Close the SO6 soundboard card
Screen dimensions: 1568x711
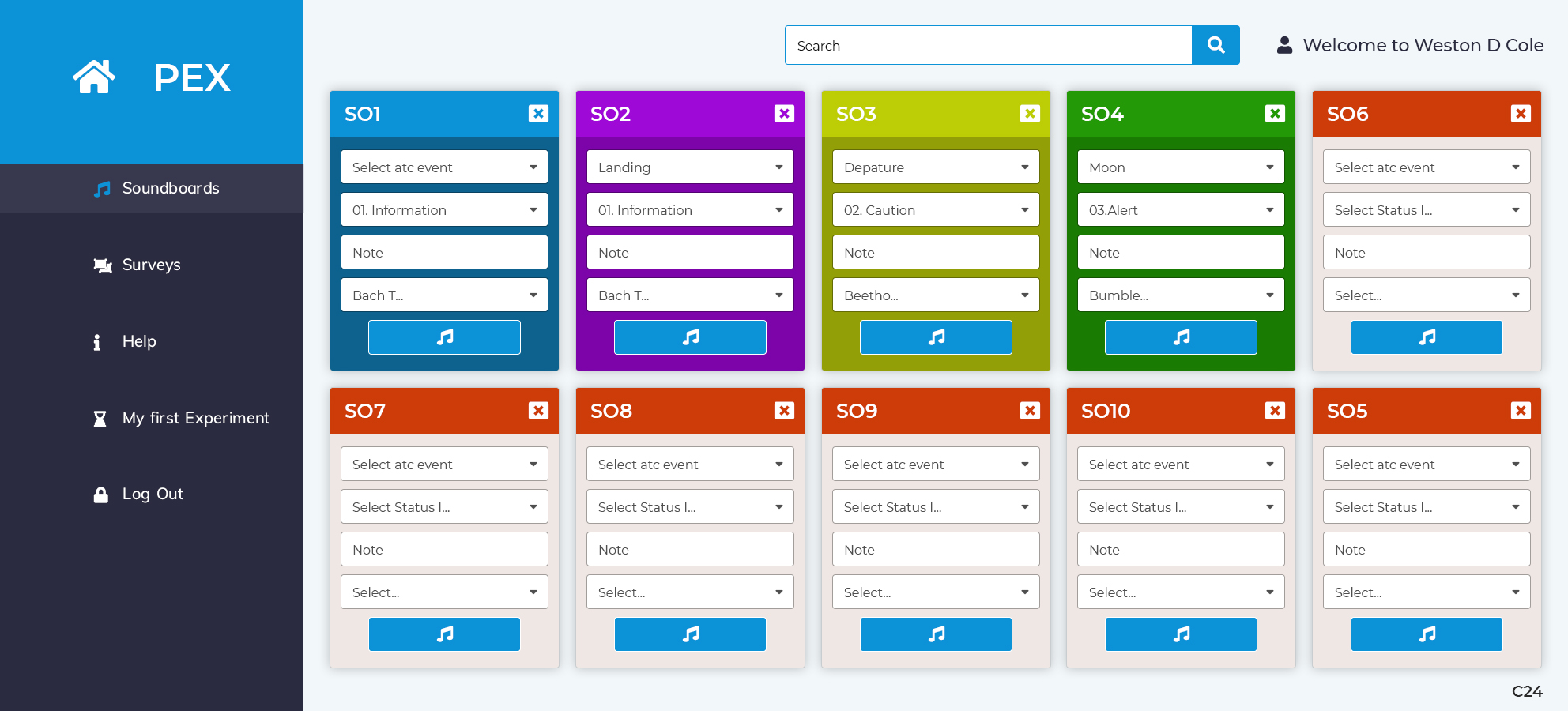point(1521,114)
